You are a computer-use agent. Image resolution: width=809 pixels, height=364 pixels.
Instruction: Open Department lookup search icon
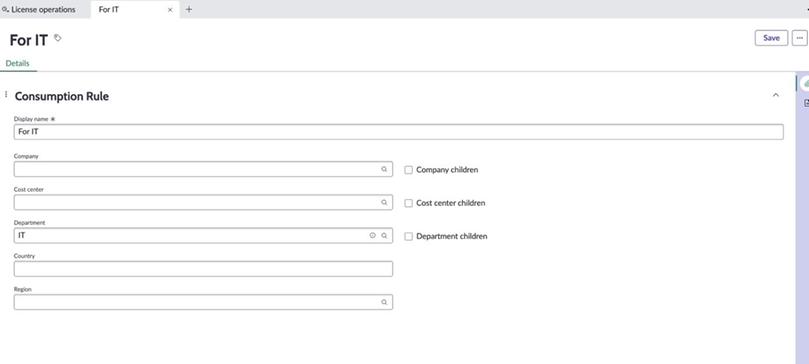coord(384,236)
